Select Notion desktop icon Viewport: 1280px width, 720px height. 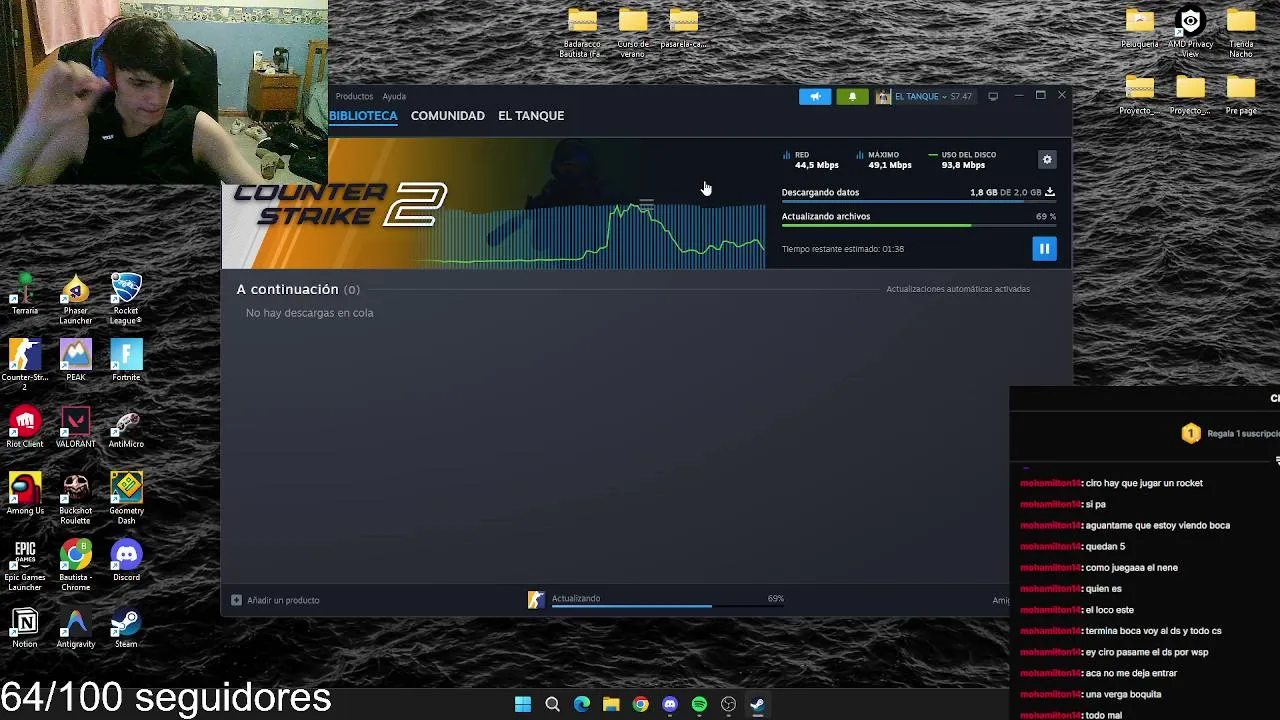pos(25,627)
